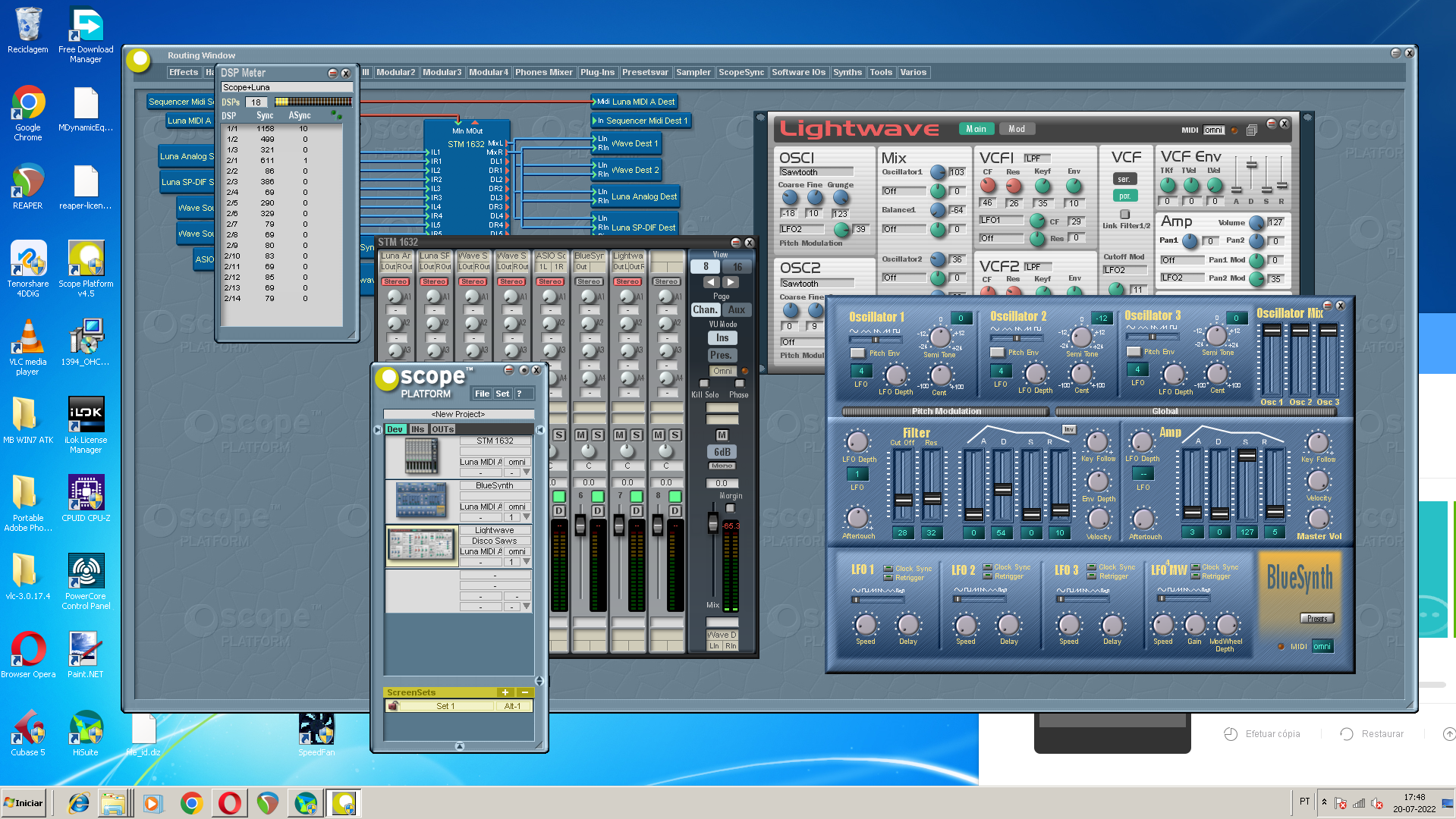Viewport: 1456px width, 819px height.
Task: Click the Scope logo circle in Routing Window
Action: (x=139, y=60)
